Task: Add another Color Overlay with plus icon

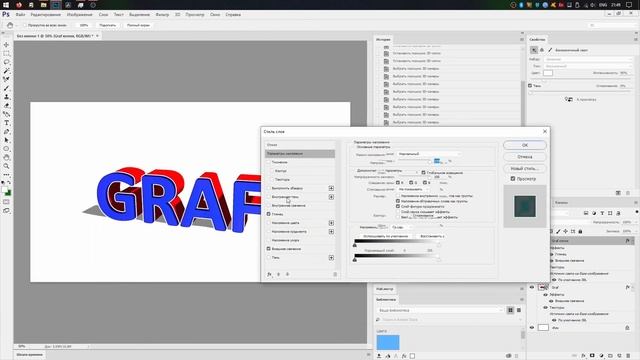Action: (x=331, y=223)
